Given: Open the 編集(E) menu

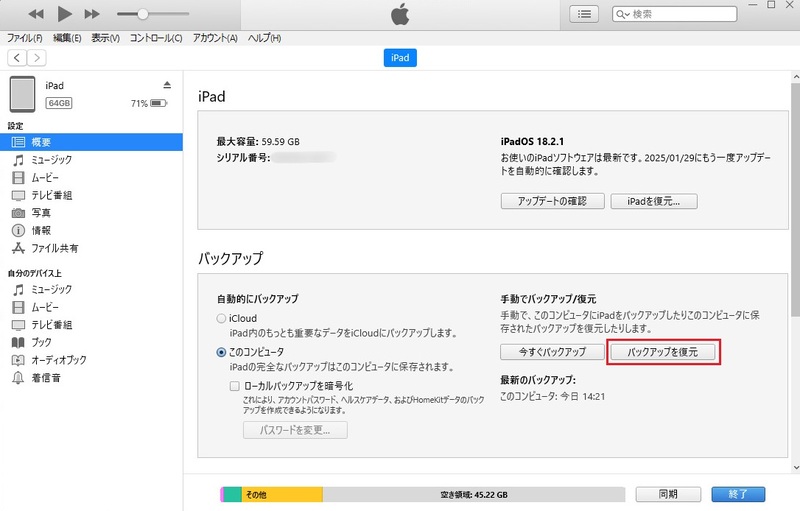Looking at the screenshot, I should pyautogui.click(x=67, y=38).
